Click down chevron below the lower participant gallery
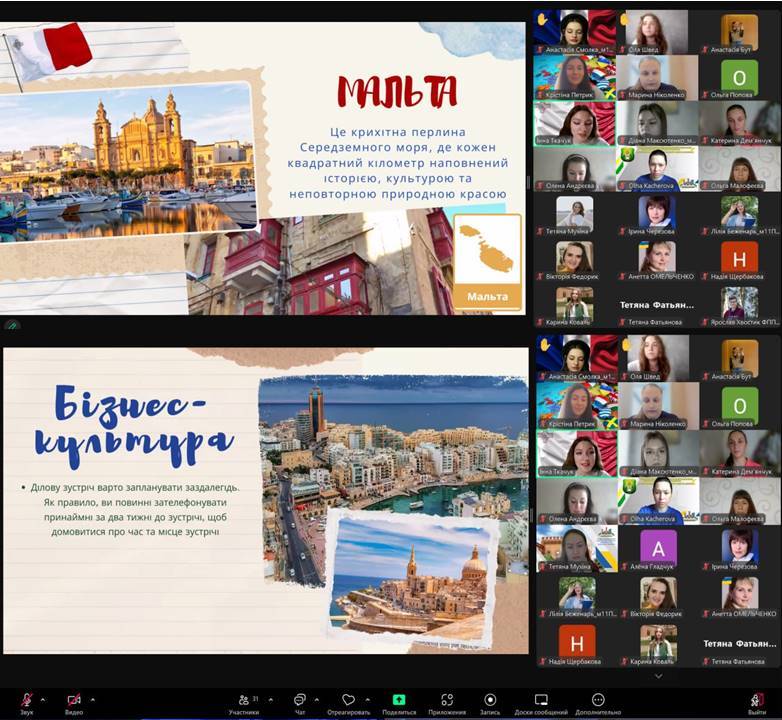 [658, 677]
